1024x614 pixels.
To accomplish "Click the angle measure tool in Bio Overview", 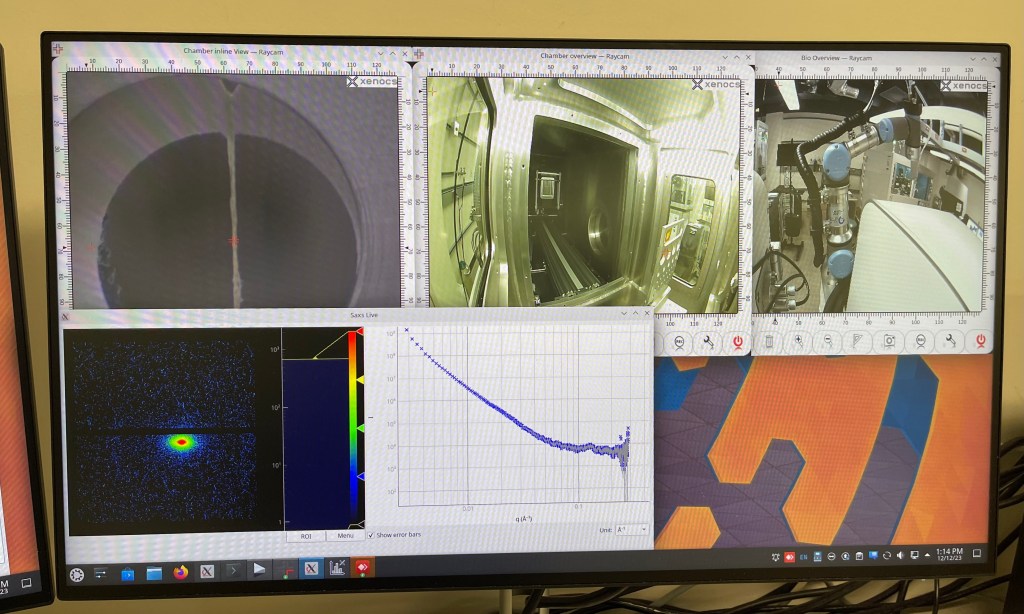I will pyautogui.click(x=857, y=341).
